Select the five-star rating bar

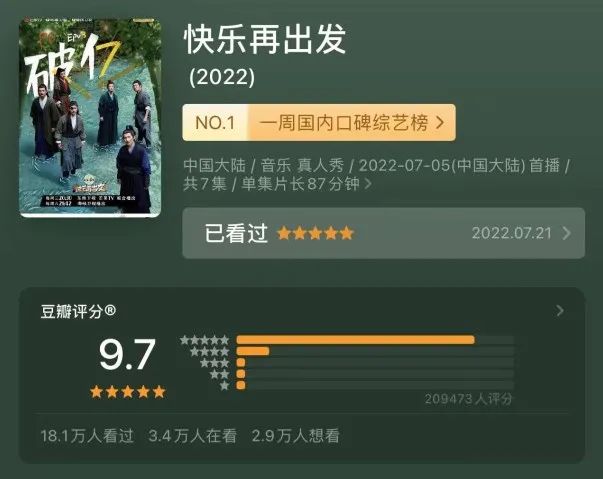point(375,340)
